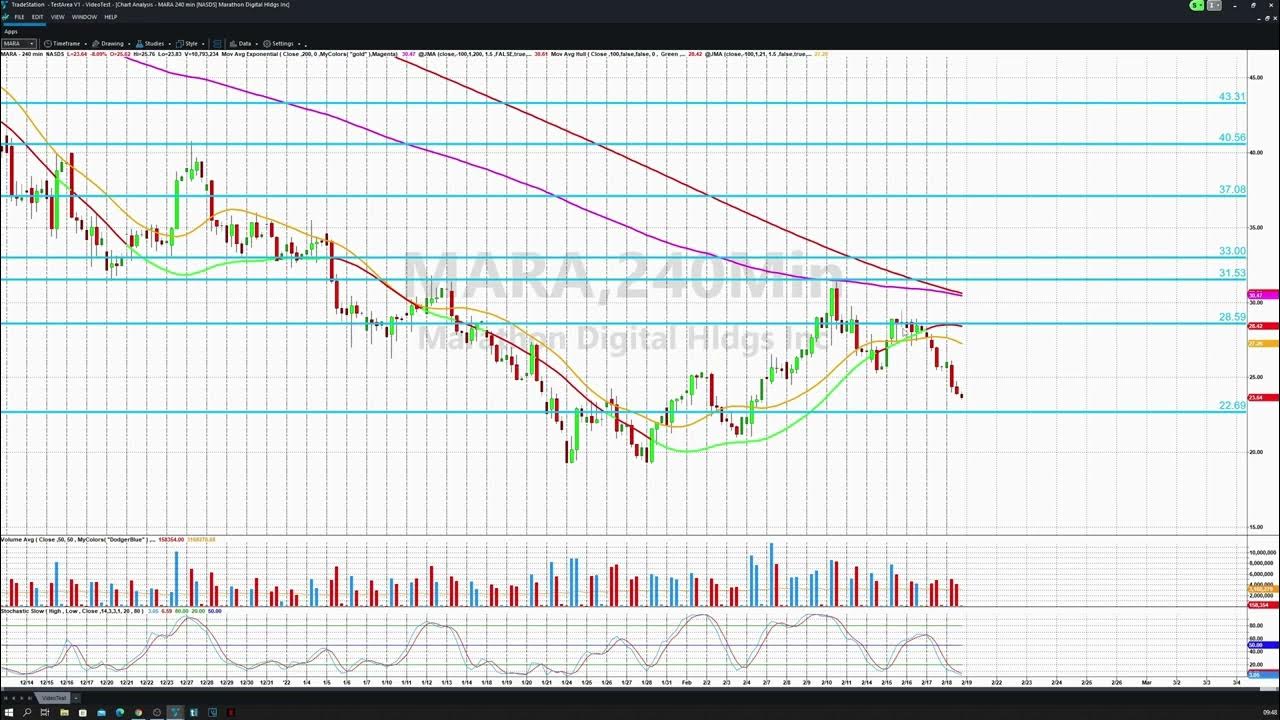Open the HELP menu

[111, 17]
